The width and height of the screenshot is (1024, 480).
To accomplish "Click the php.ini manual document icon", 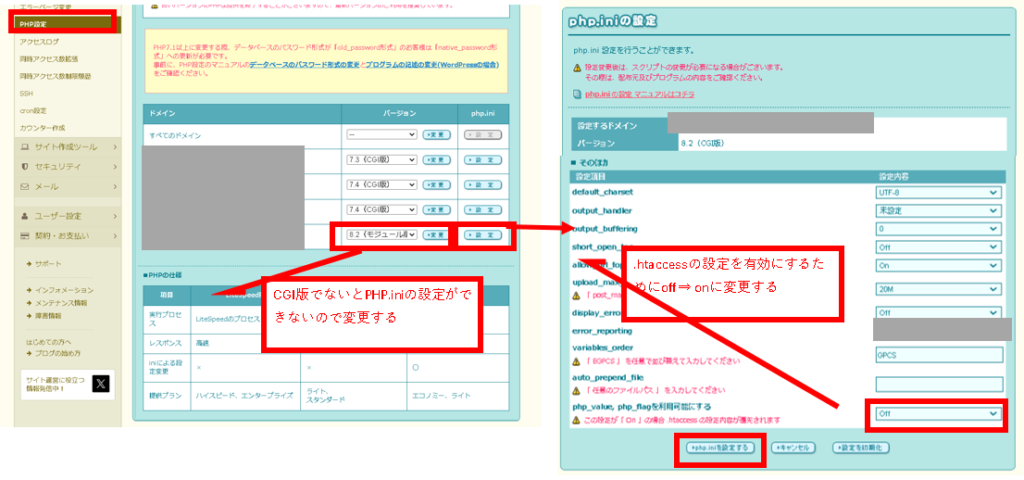I will [x=577, y=94].
